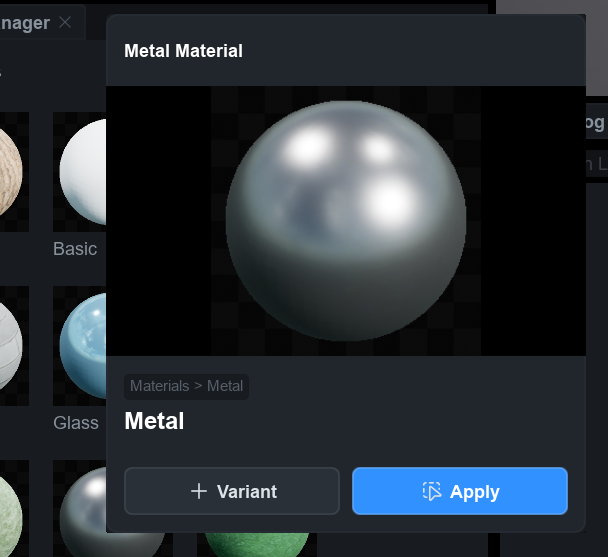Select the white Basic material sphere
Image resolution: width=608 pixels, height=557 pixels.
[x=82, y=170]
